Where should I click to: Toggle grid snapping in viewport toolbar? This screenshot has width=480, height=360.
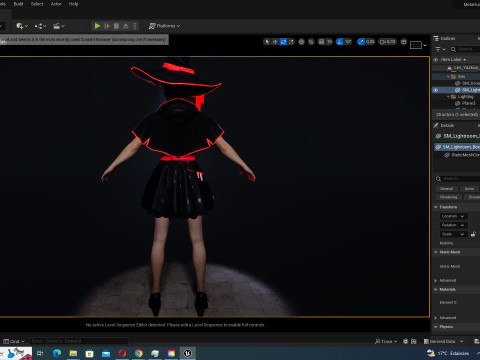[x=321, y=42]
